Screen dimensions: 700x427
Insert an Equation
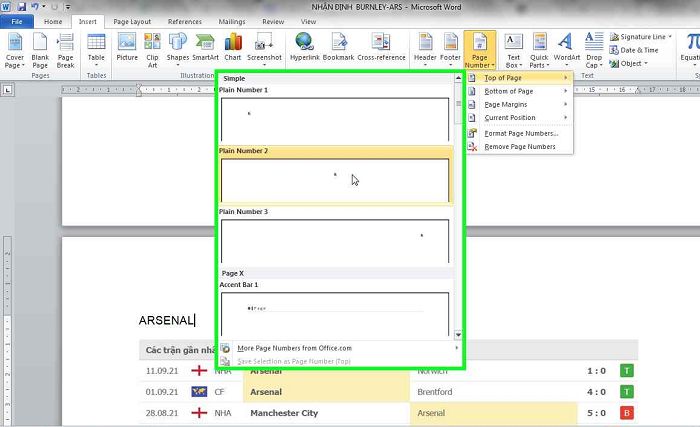click(x=690, y=50)
